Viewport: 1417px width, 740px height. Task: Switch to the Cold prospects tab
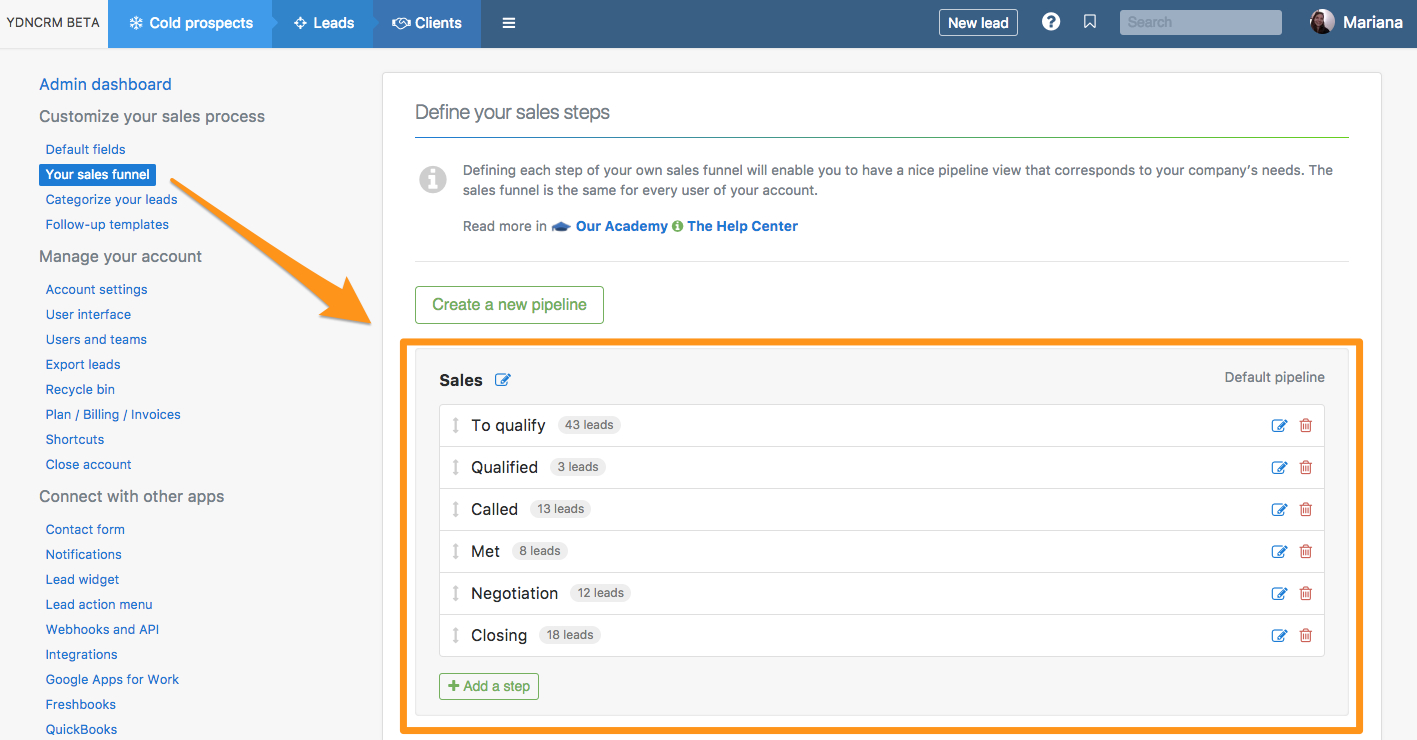click(x=190, y=23)
